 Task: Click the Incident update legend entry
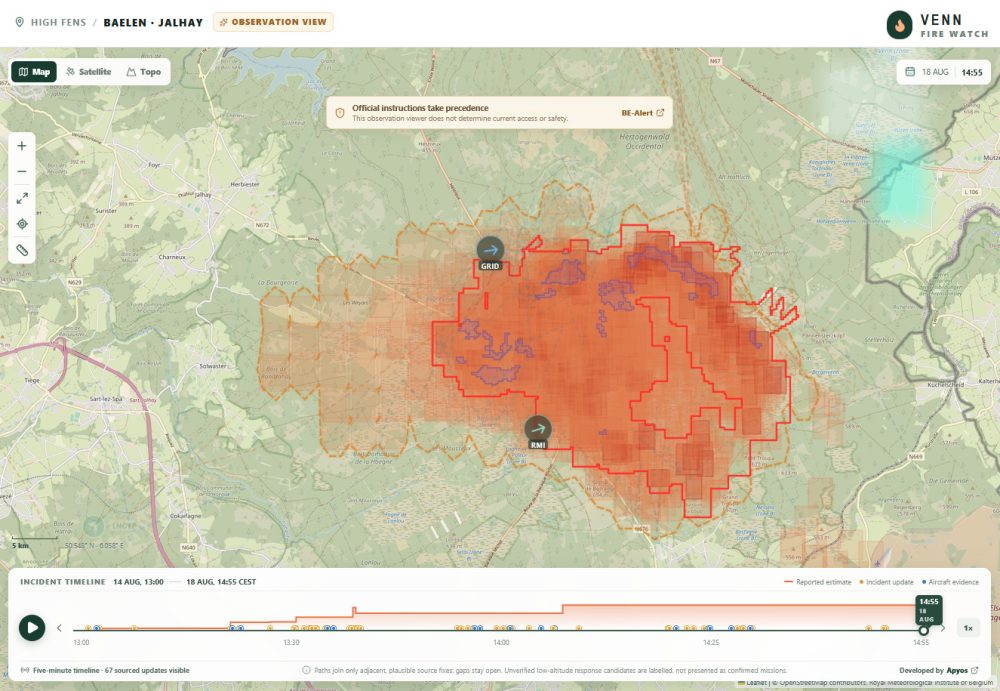click(886, 582)
